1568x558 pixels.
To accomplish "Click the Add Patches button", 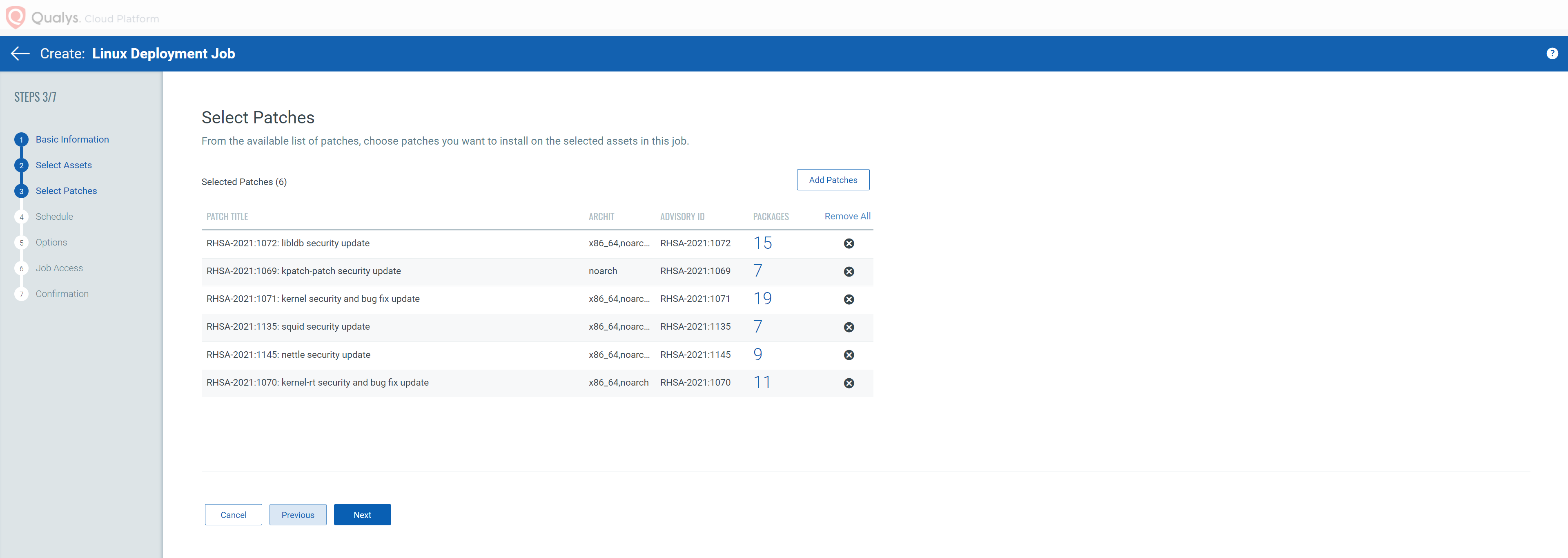I will point(833,180).
